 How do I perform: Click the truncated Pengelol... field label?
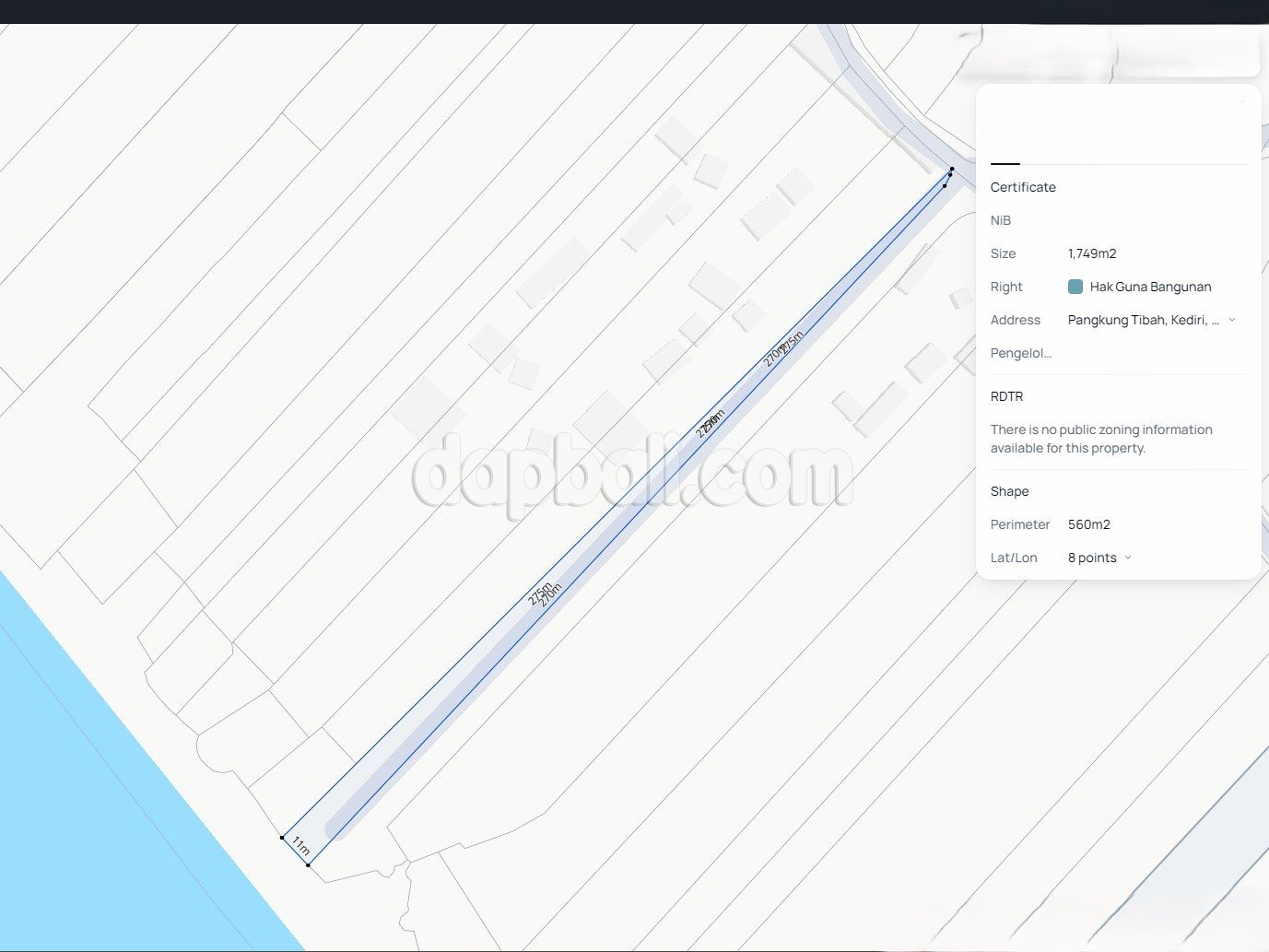[1020, 353]
